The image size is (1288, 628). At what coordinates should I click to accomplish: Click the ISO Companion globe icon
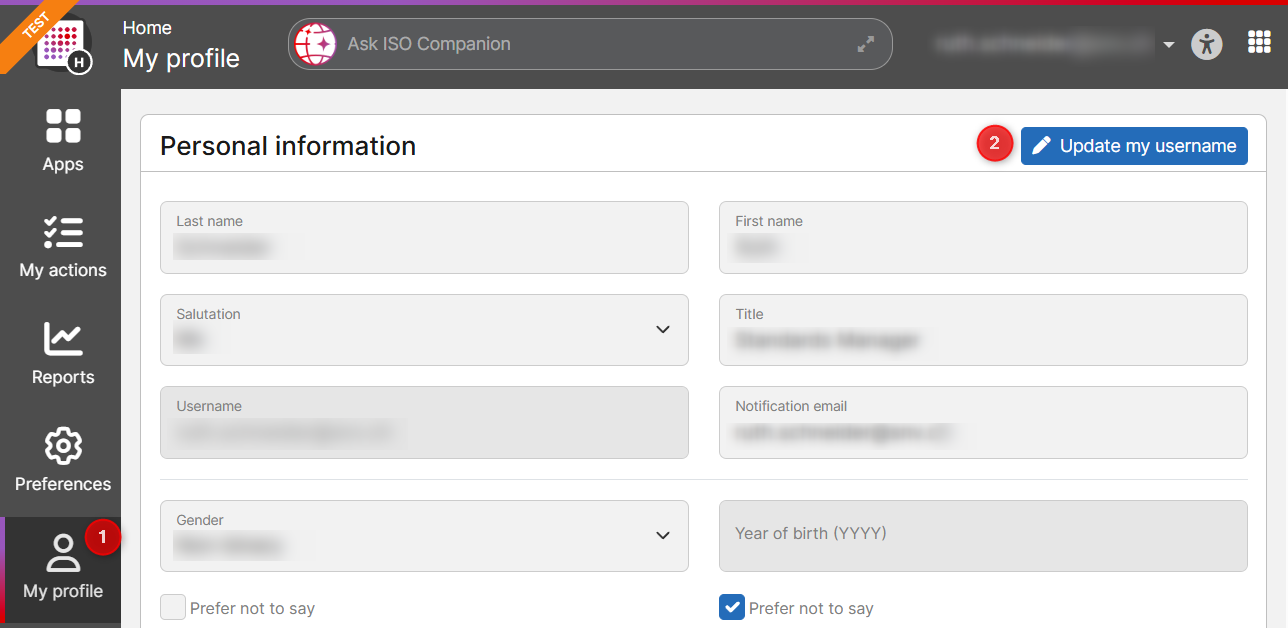(315, 43)
